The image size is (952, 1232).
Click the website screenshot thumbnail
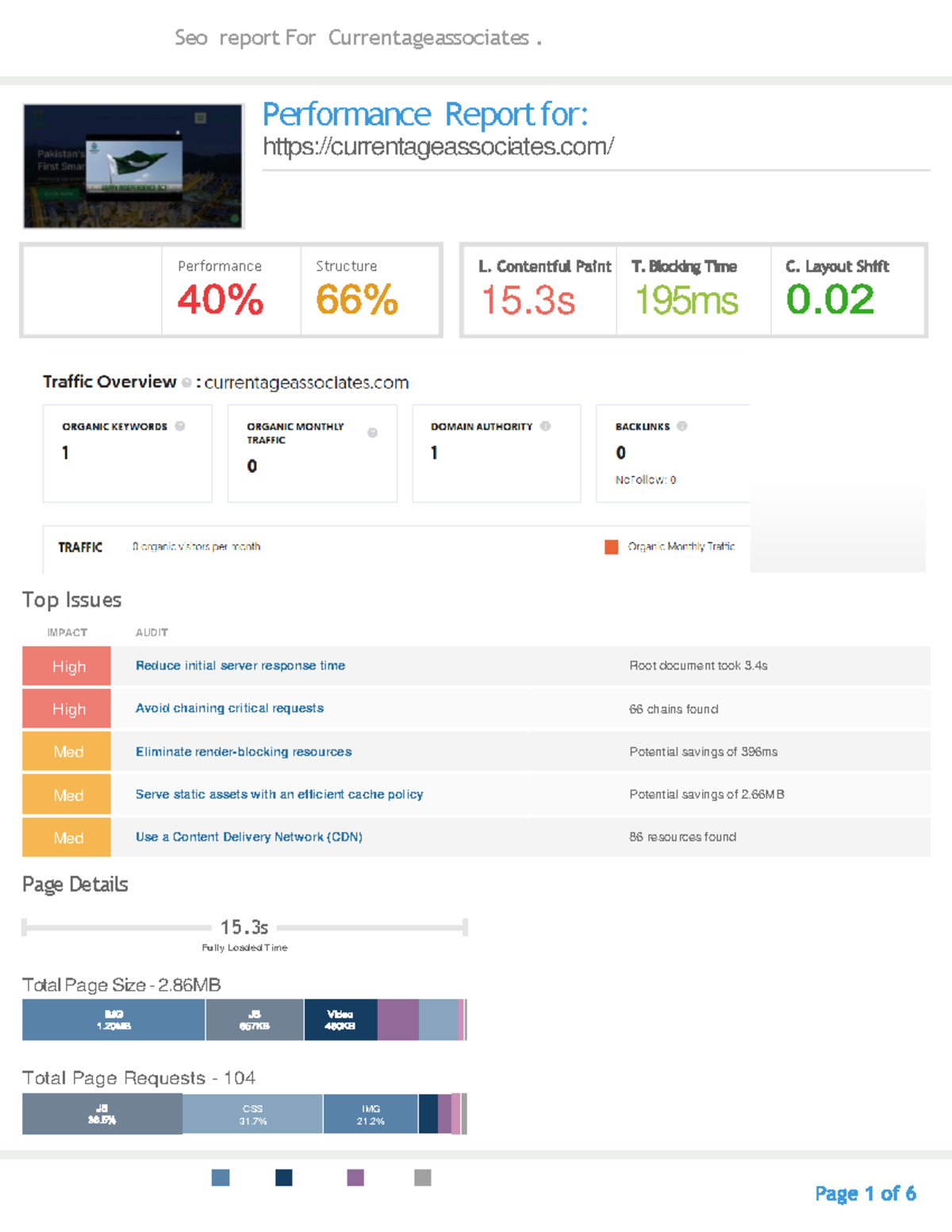click(133, 164)
